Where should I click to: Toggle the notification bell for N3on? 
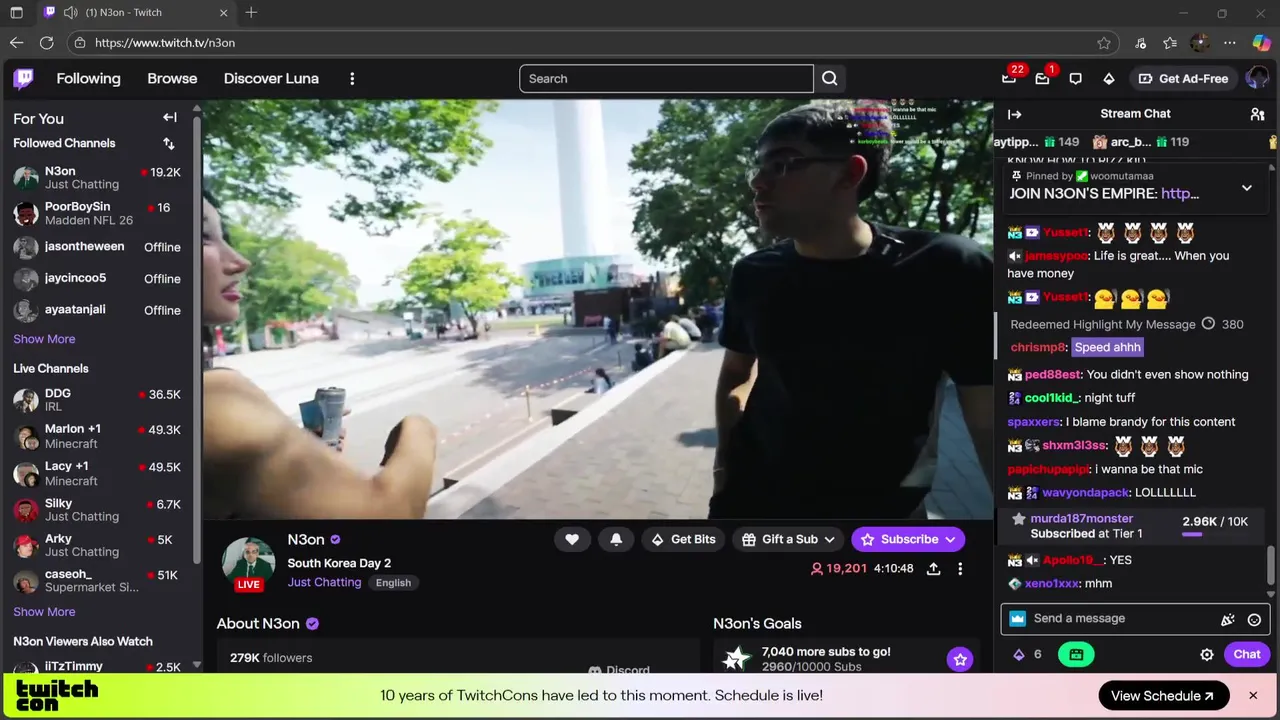(x=616, y=539)
